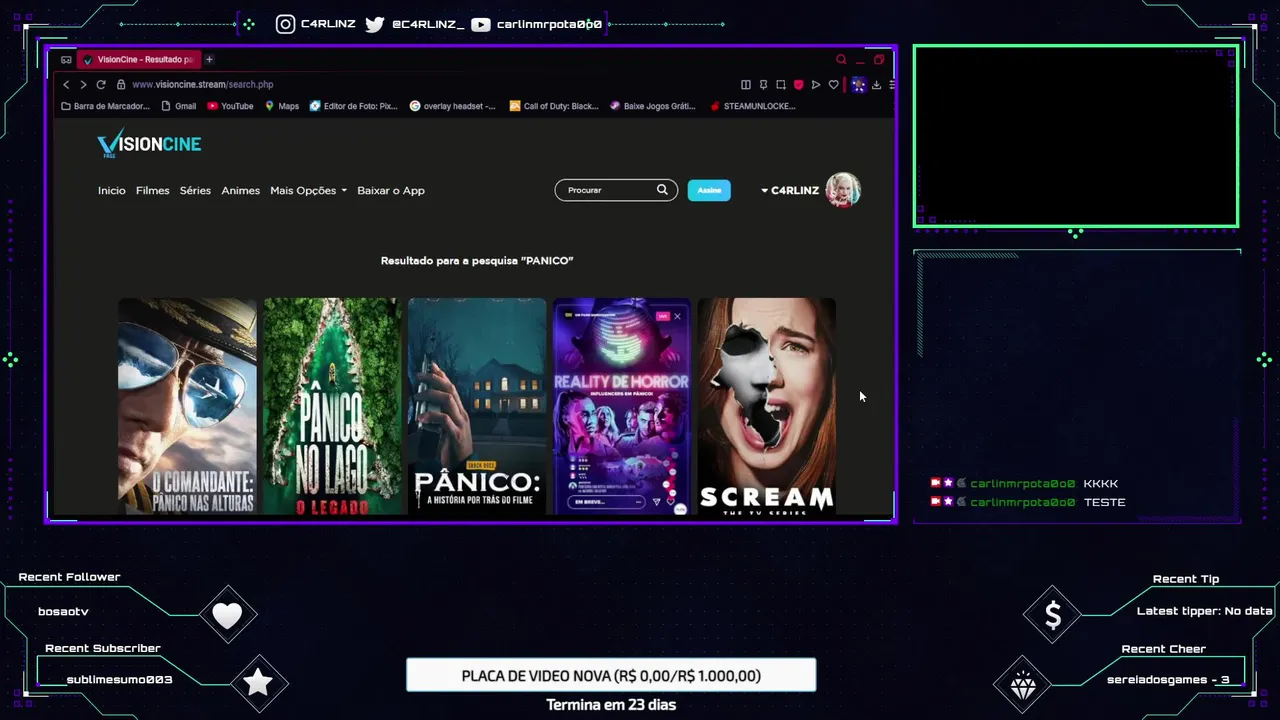Click the search magnifier in Procurar box
This screenshot has height=720, width=1280.
pyautogui.click(x=662, y=190)
